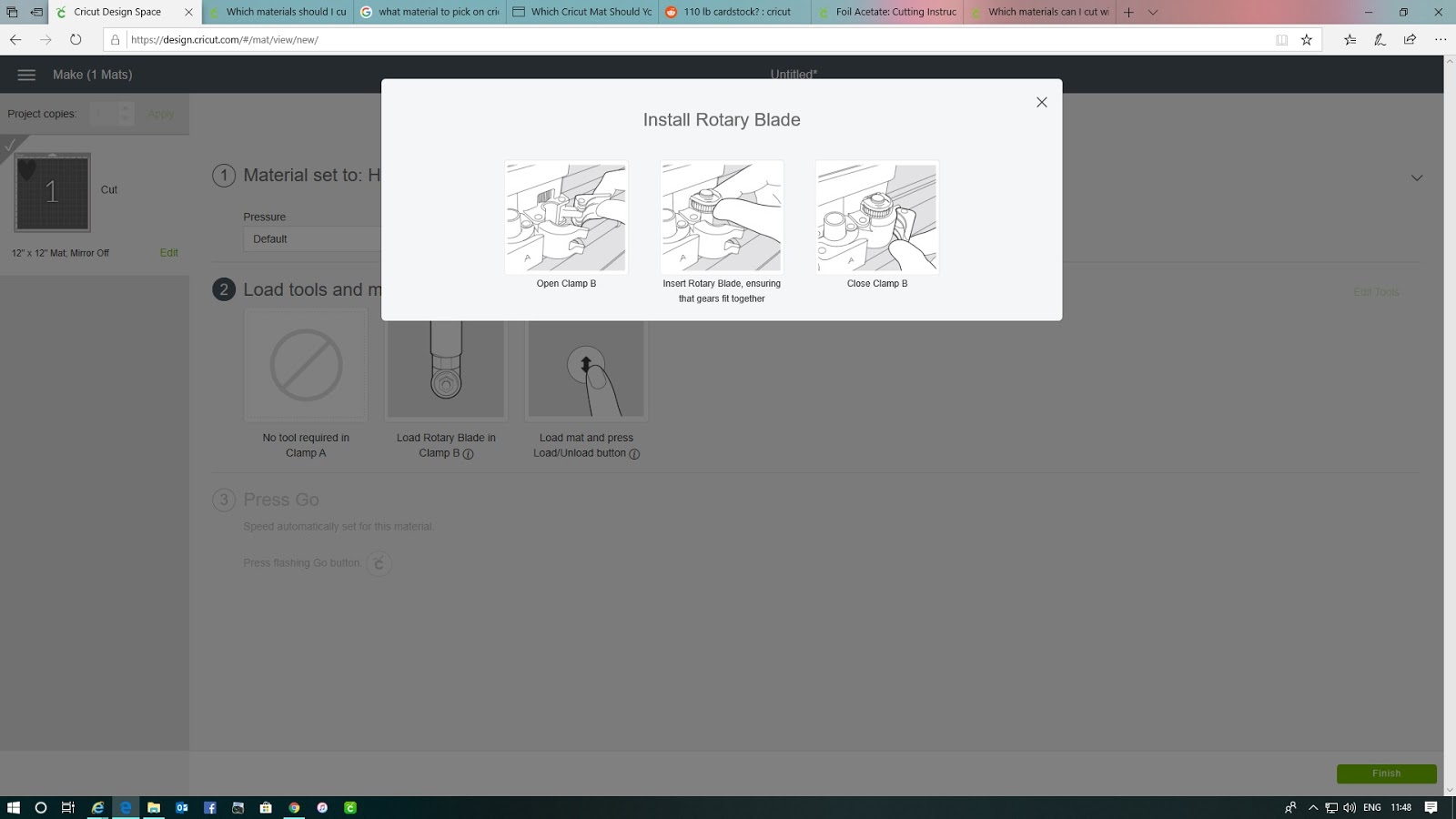Viewport: 1456px width, 819px height.
Task: Click the Load mat and press image
Action: (586, 369)
